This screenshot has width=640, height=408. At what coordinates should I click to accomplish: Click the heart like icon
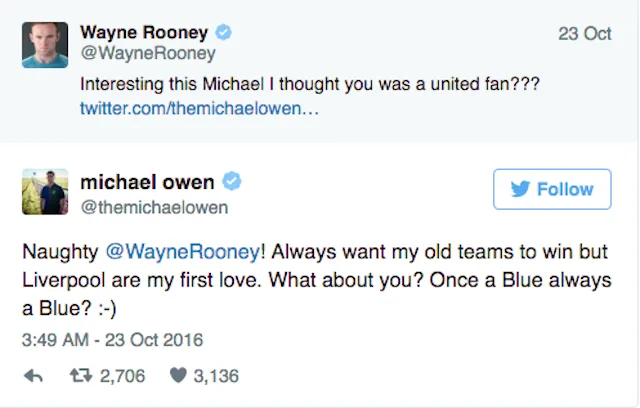click(178, 375)
